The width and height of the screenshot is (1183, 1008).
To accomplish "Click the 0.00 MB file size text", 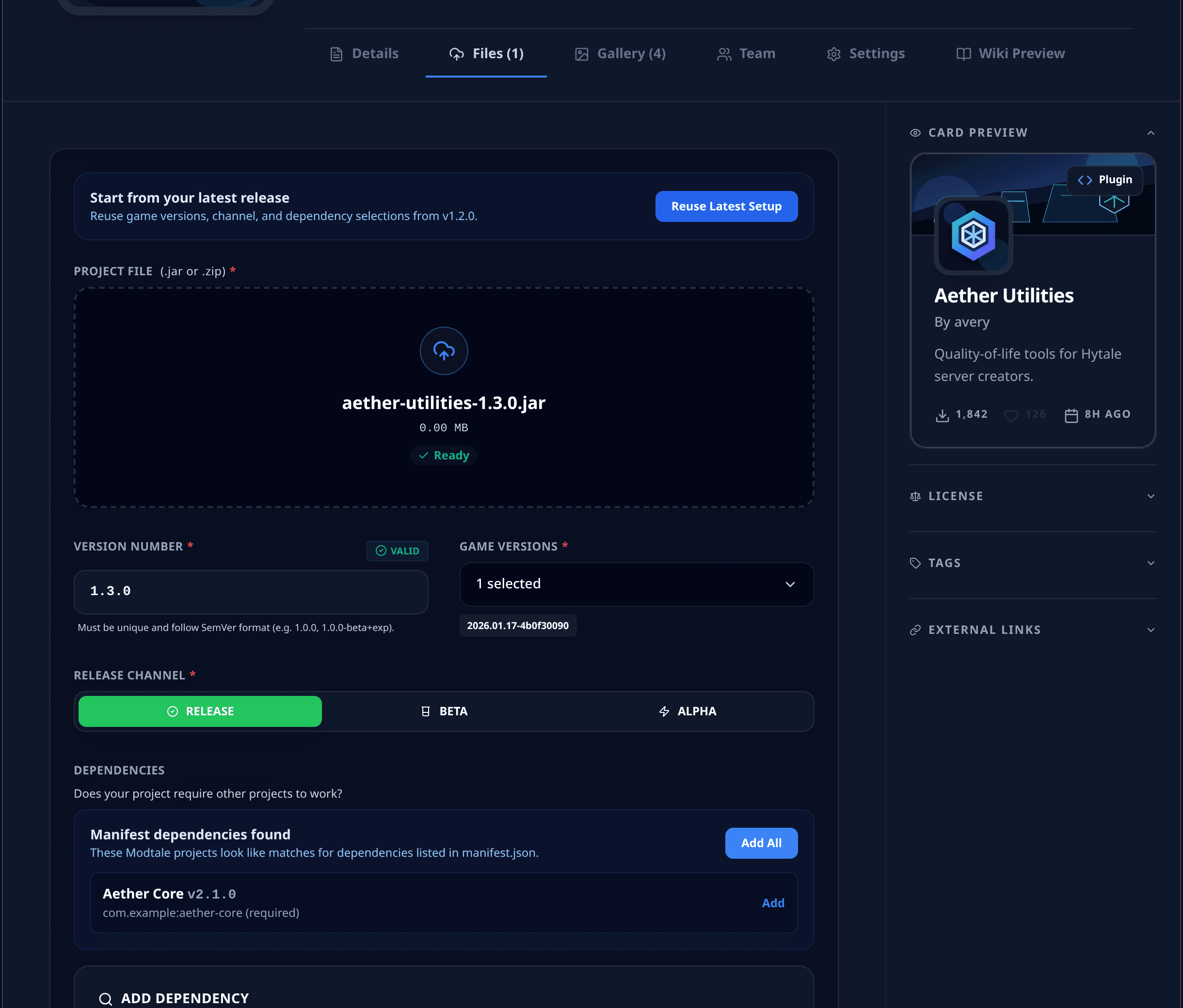I will [x=444, y=427].
